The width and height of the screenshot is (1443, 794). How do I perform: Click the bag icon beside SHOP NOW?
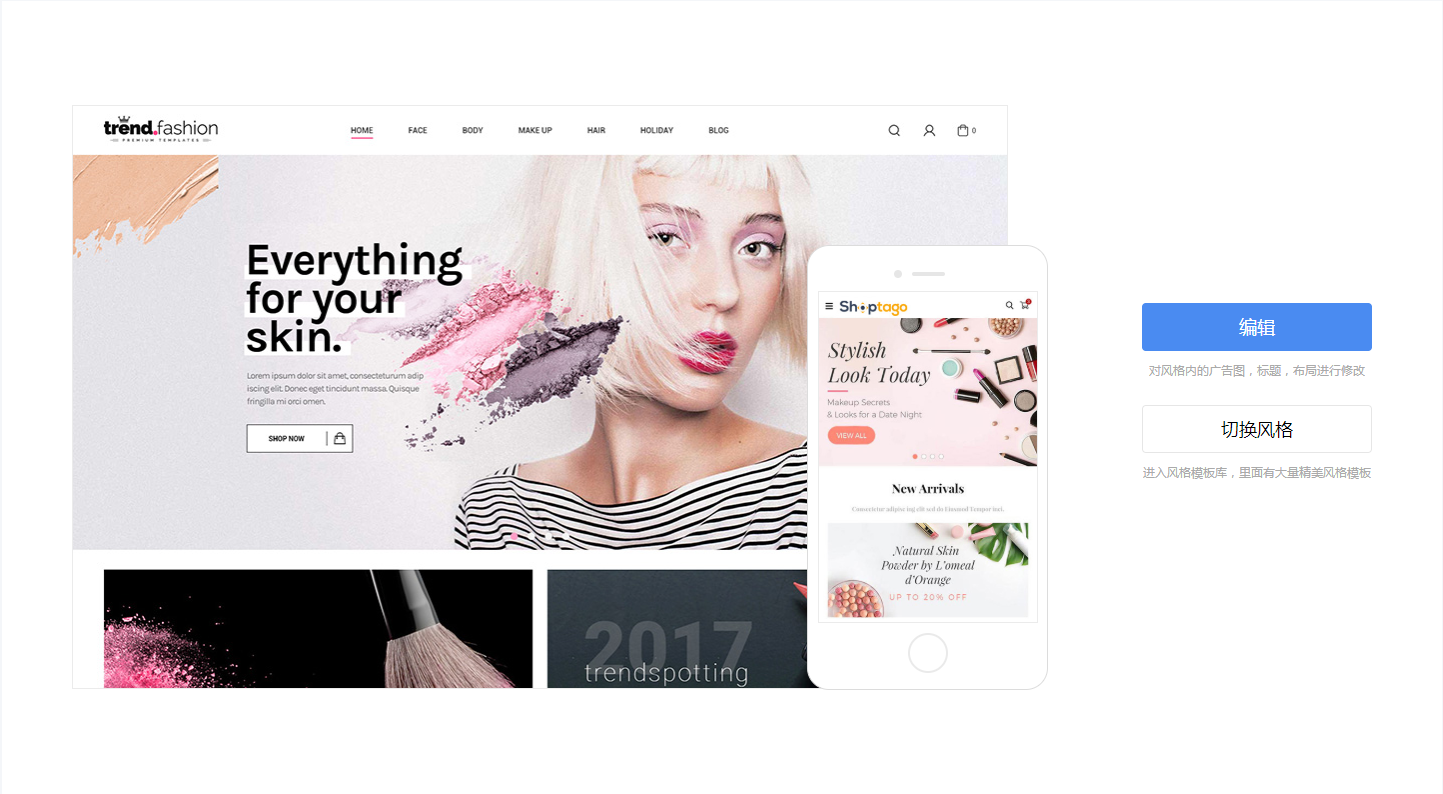pyautogui.click(x=340, y=438)
